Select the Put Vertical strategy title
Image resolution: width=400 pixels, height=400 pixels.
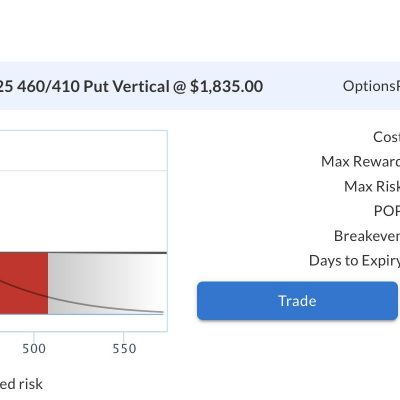131,87
